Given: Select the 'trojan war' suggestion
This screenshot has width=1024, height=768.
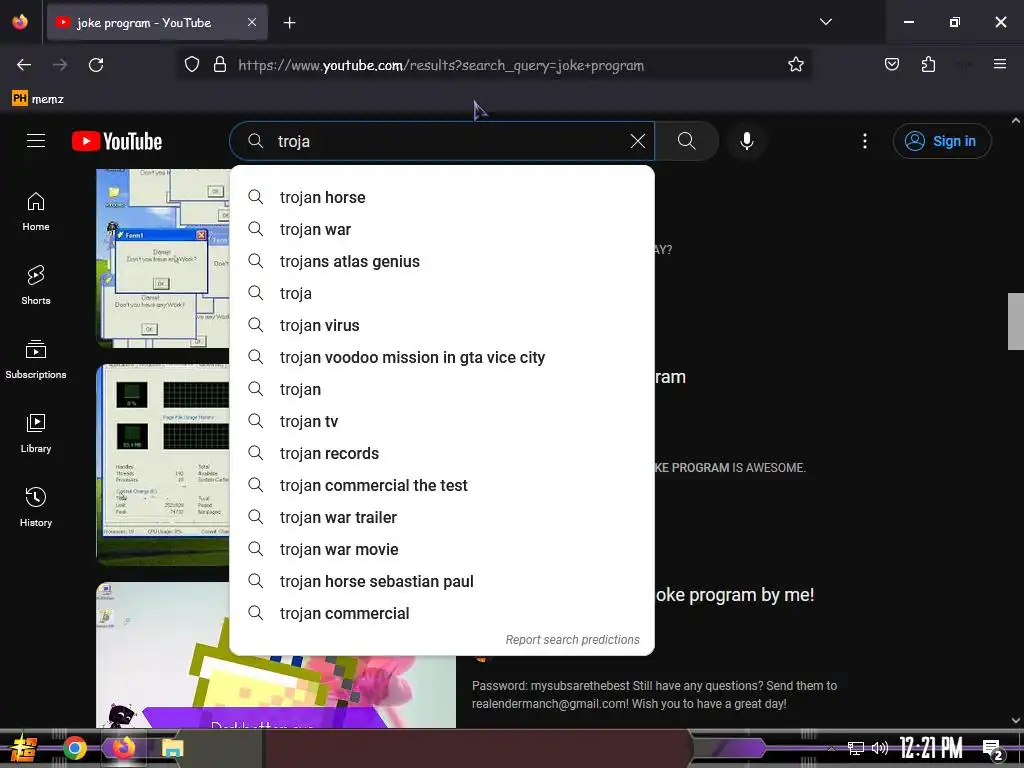Looking at the screenshot, I should (442, 229).
